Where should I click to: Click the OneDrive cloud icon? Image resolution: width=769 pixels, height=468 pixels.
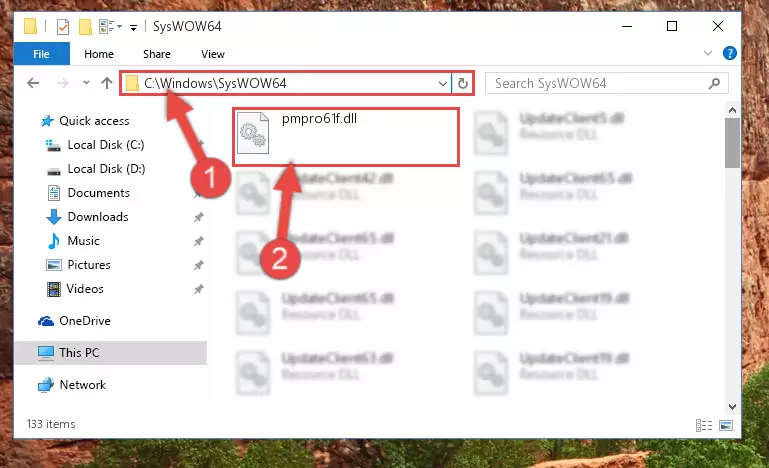[x=46, y=321]
